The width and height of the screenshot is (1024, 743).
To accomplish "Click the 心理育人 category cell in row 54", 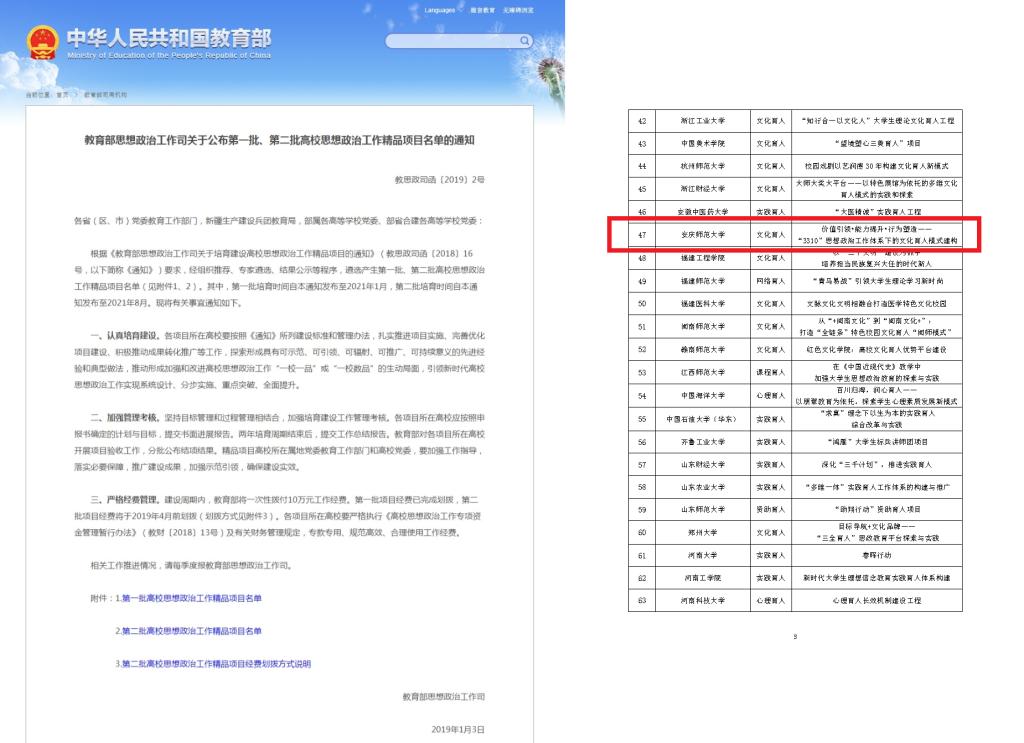I will point(771,396).
